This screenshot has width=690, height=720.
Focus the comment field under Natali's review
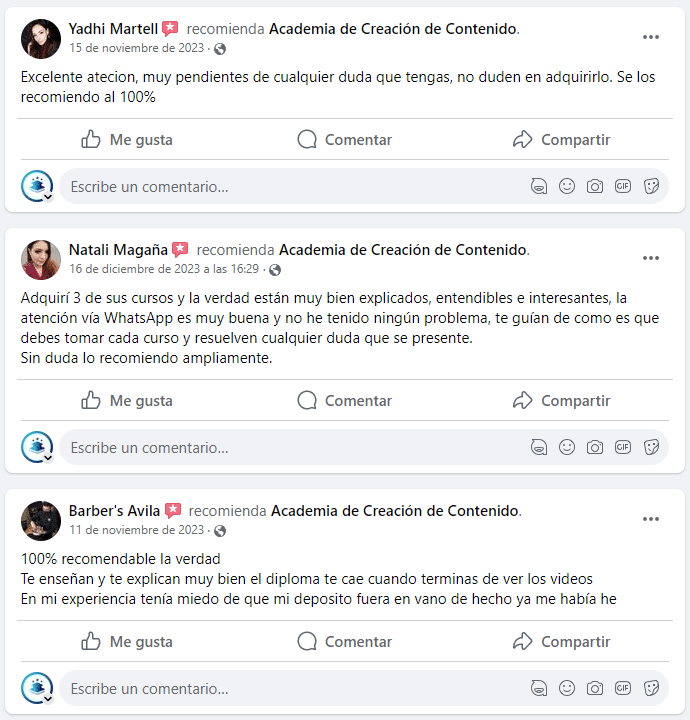click(x=294, y=448)
